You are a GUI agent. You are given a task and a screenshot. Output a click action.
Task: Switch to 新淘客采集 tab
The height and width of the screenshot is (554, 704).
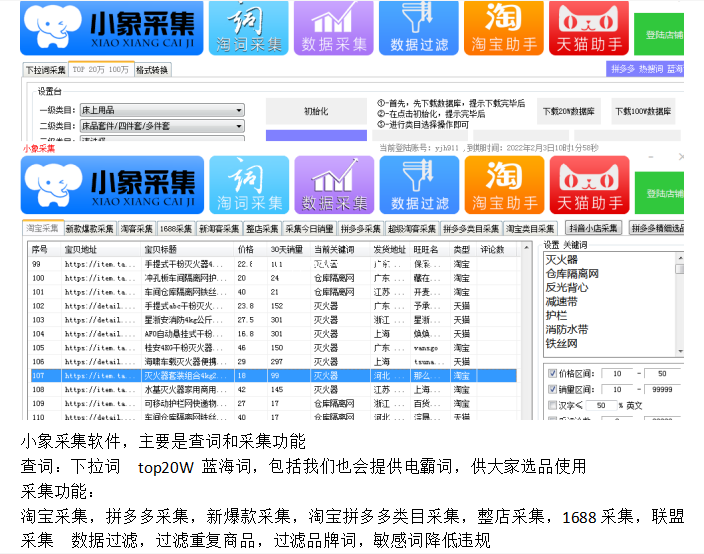click(x=219, y=229)
